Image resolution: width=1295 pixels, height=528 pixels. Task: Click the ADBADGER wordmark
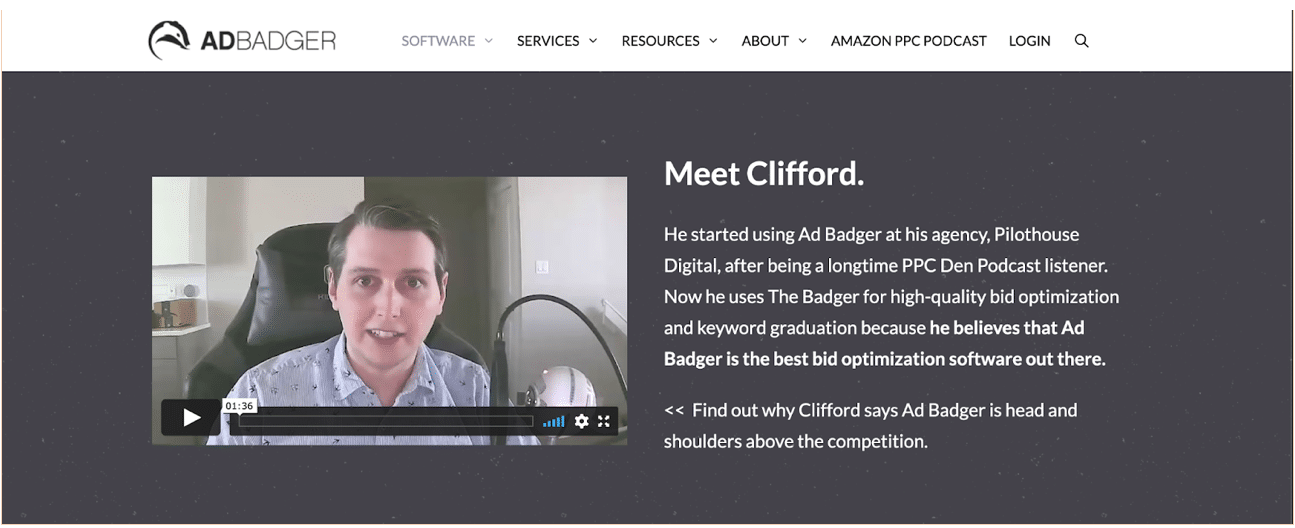(268, 41)
